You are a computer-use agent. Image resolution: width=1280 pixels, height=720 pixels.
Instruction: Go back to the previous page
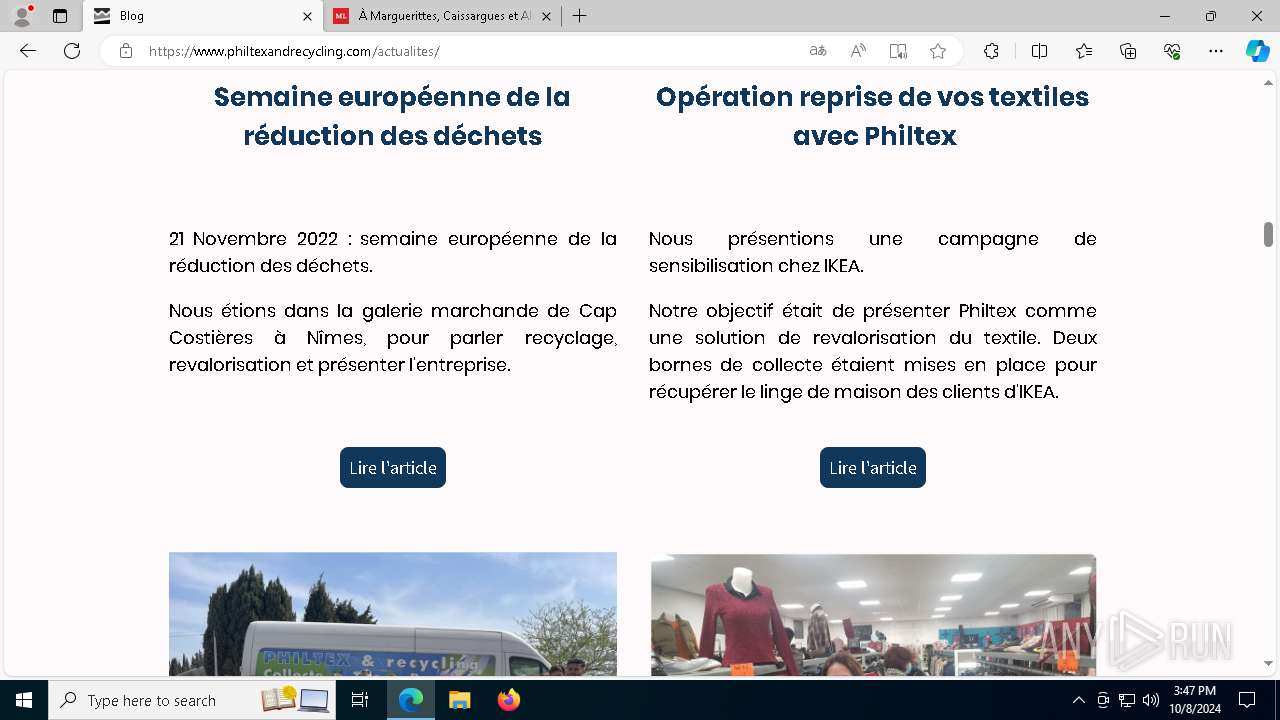[28, 51]
